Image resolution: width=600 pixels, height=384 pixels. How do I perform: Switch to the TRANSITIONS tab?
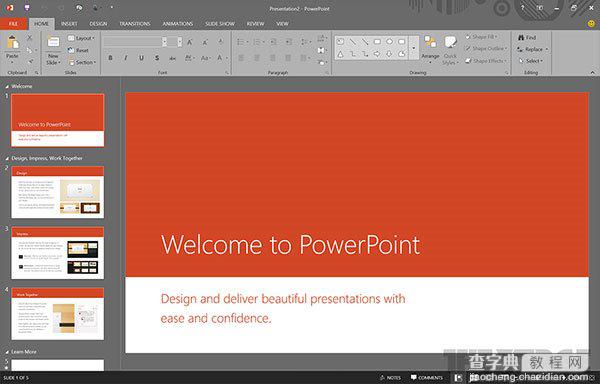[x=135, y=24]
